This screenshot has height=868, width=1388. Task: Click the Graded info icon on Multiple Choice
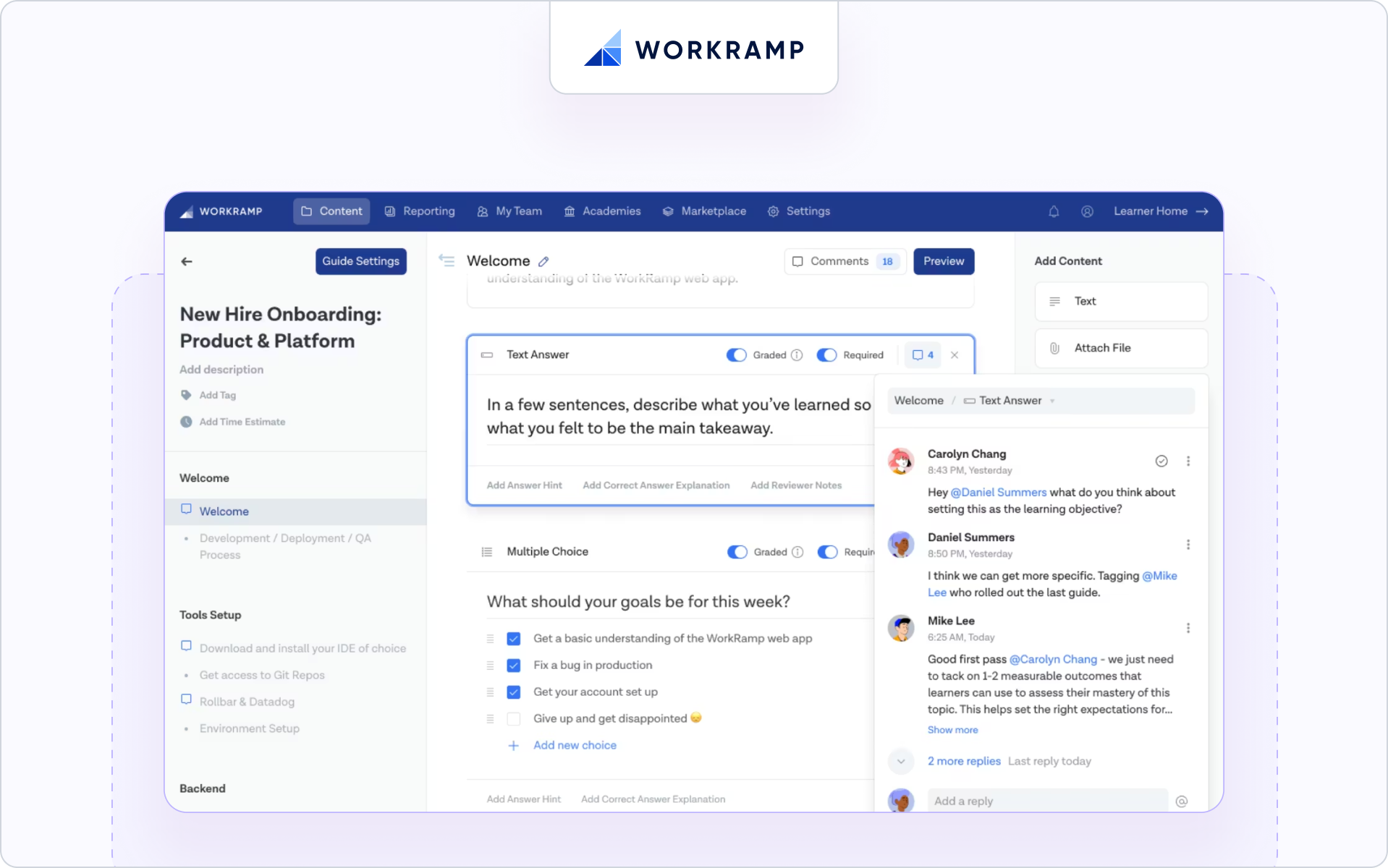coord(797,552)
